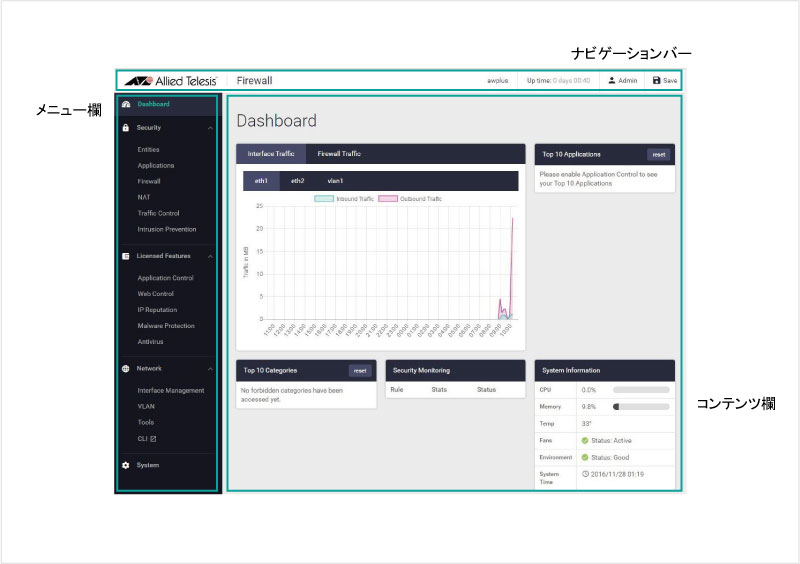Open Entities in the Security menu
Viewport: 800px width, 564px height.
click(148, 150)
